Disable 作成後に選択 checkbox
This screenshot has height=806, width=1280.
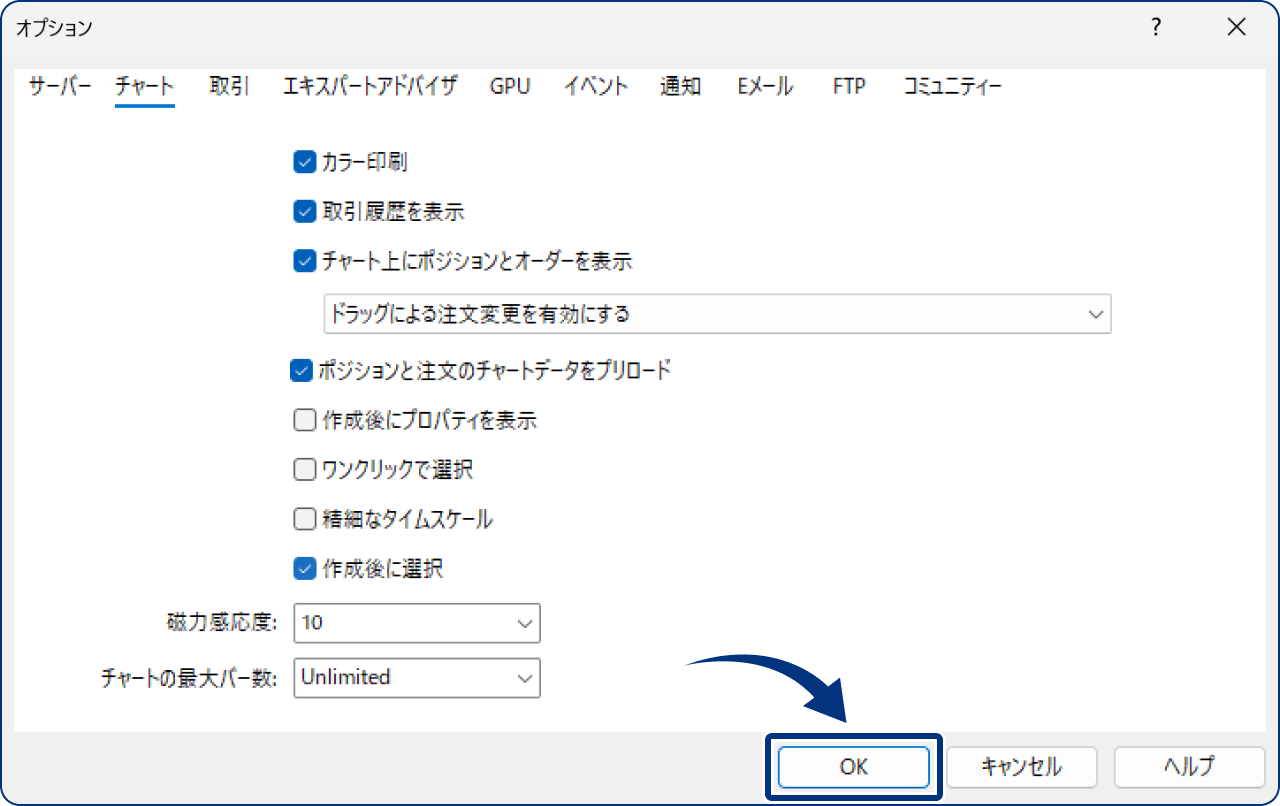click(303, 568)
